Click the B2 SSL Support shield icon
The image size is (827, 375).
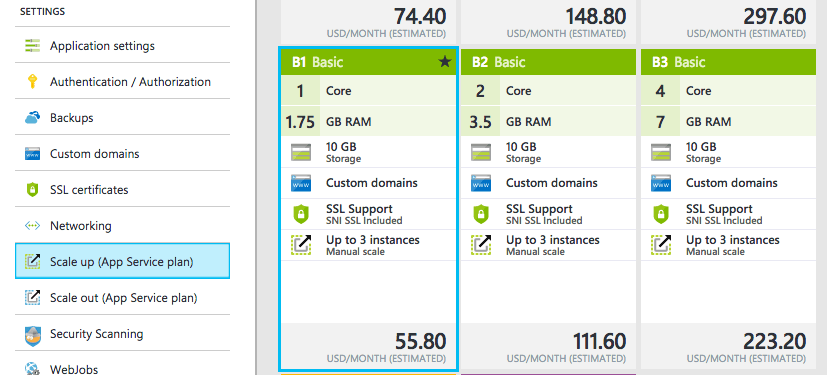[481, 214]
